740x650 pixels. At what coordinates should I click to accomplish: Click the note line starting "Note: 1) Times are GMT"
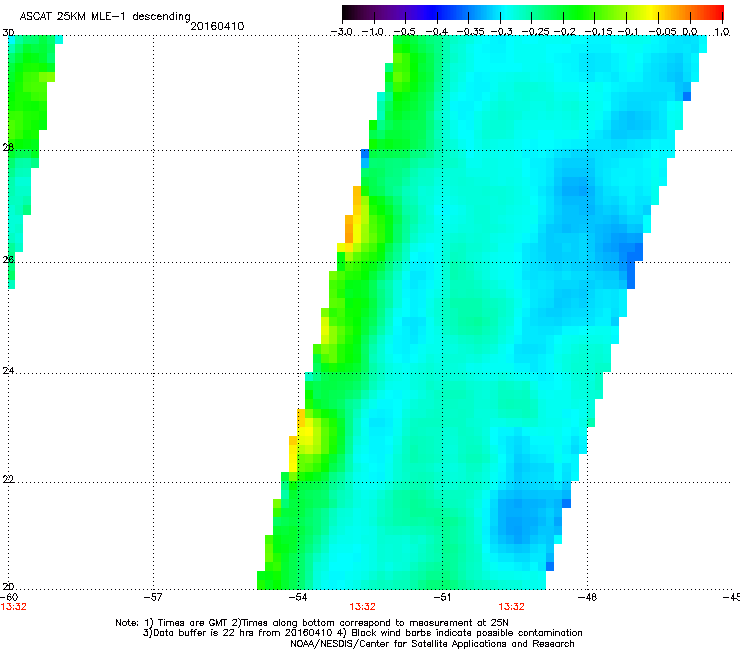(x=312, y=623)
